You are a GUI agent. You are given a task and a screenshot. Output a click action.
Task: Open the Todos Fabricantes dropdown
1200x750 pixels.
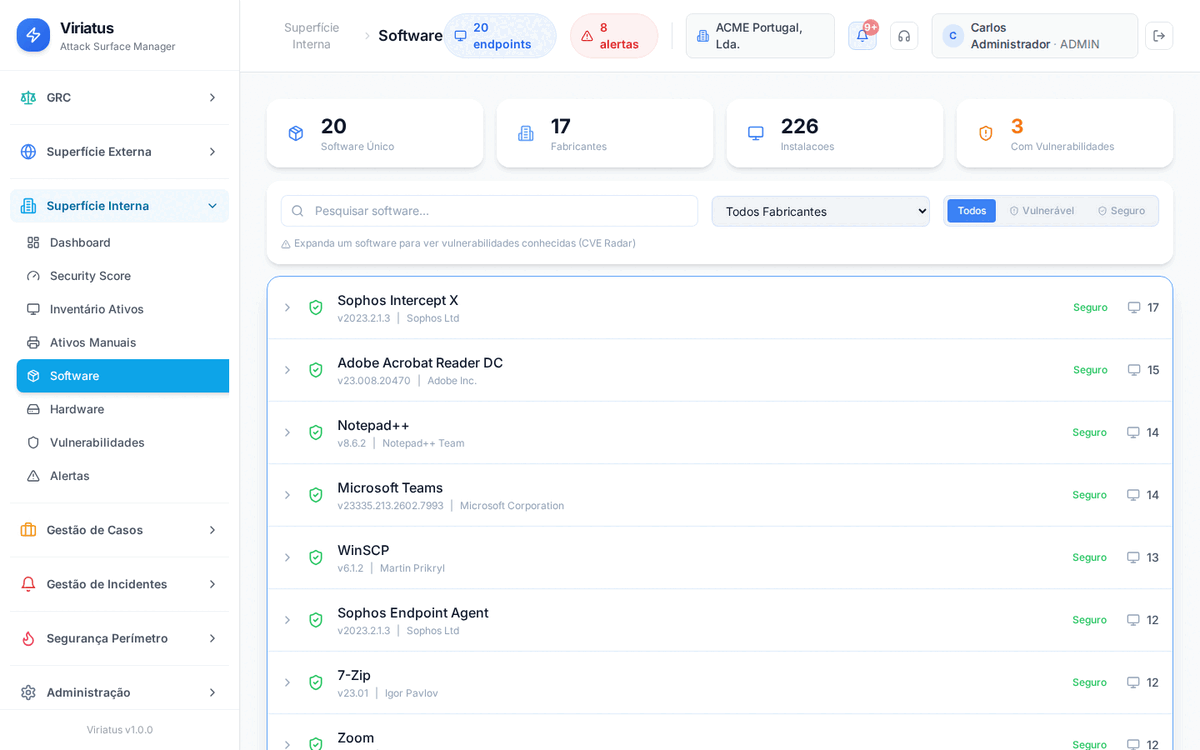coord(820,211)
